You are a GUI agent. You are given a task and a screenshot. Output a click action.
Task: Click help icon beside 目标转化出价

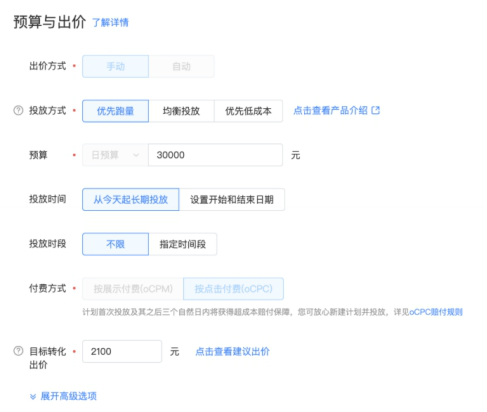pyautogui.click(x=18, y=351)
